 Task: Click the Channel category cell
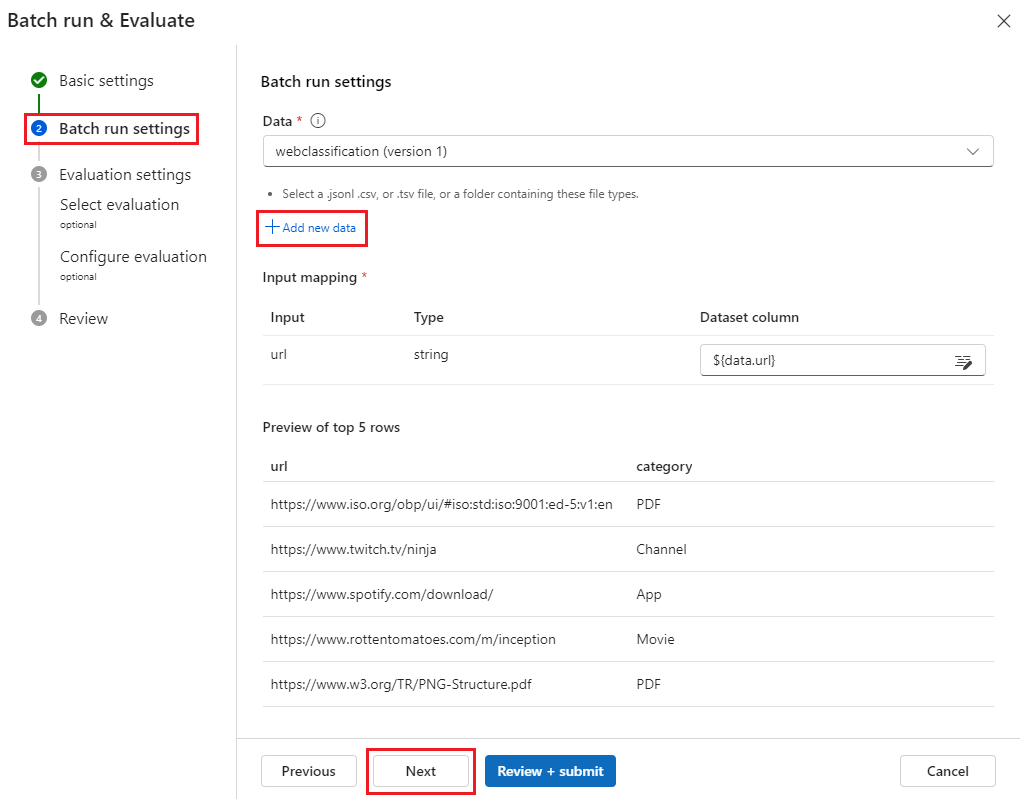pos(661,549)
